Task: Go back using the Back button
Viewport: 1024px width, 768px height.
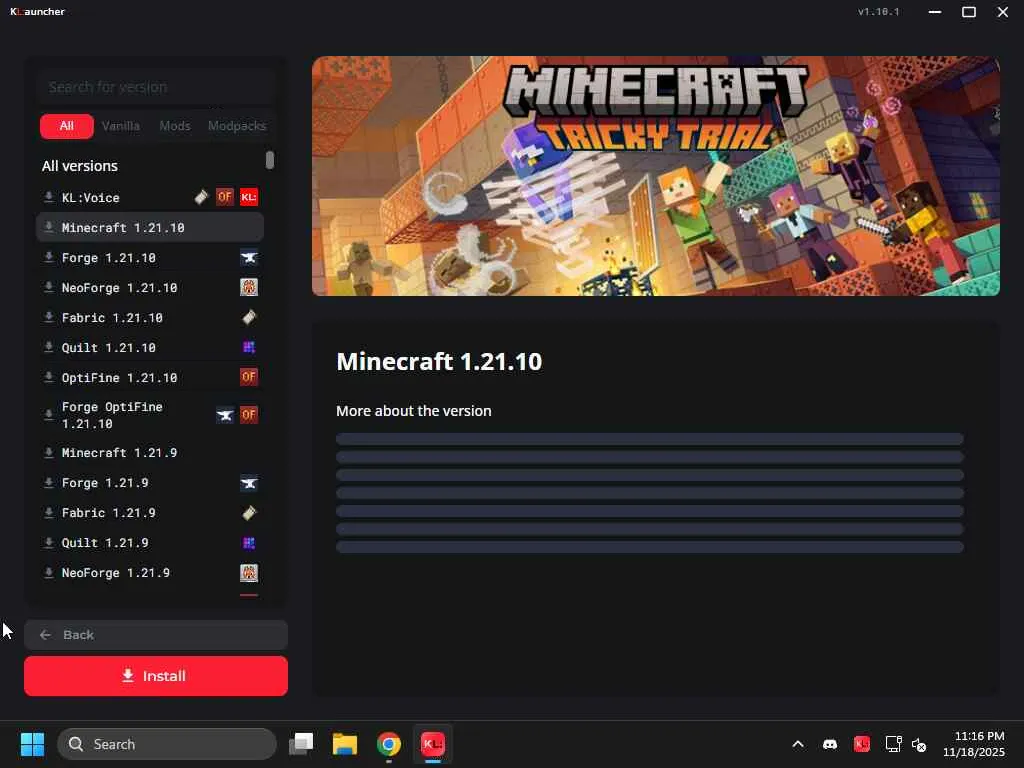Action: (x=156, y=635)
